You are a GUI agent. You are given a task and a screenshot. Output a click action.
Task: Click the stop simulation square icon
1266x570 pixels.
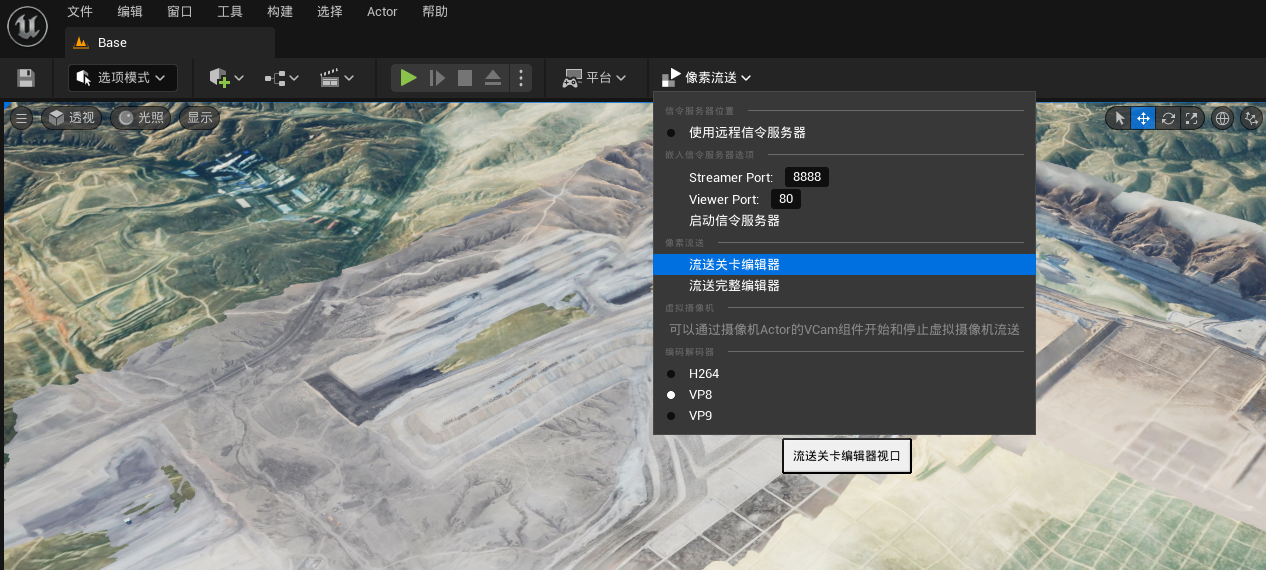click(x=465, y=78)
